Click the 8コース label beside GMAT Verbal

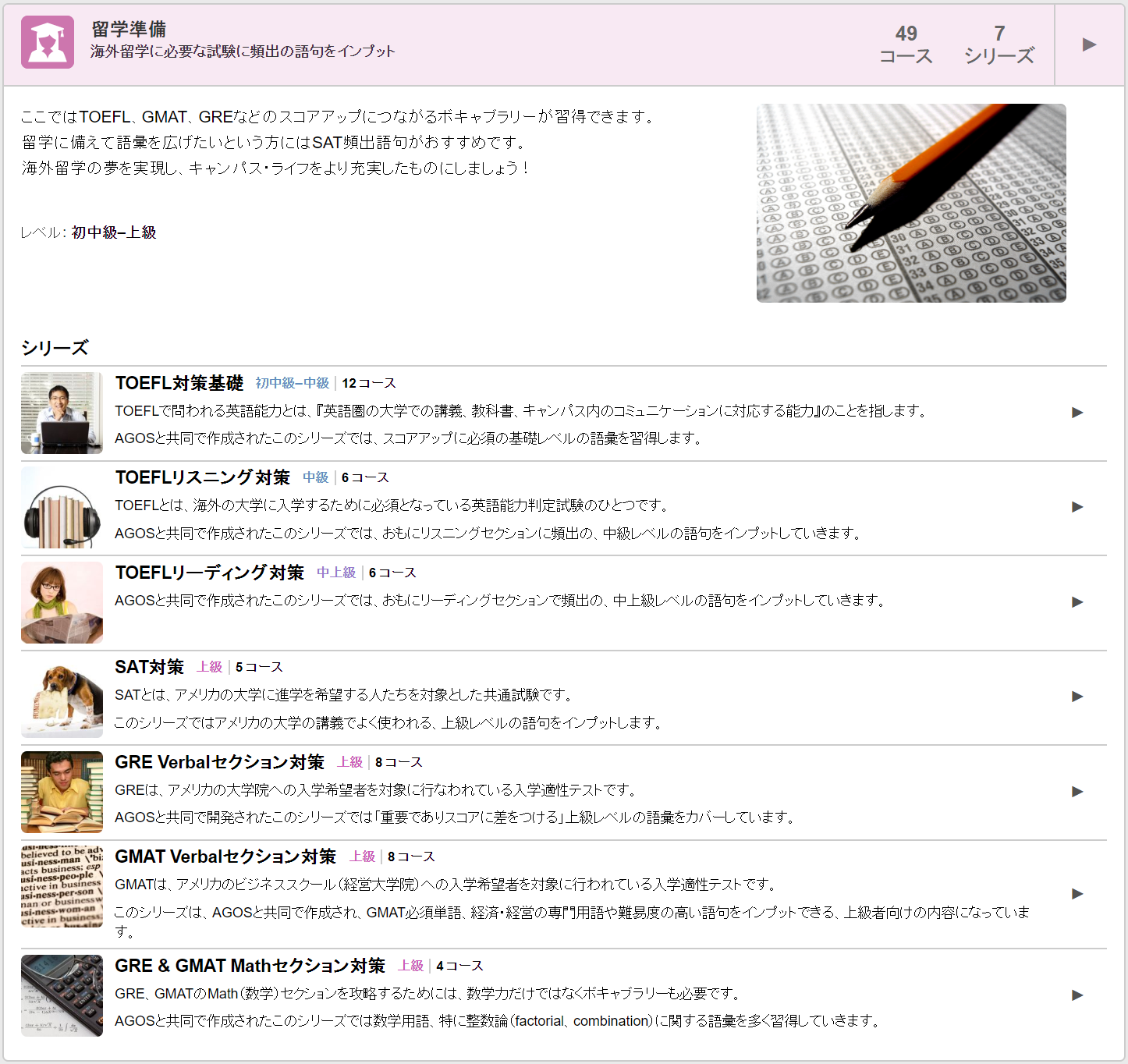(411, 857)
